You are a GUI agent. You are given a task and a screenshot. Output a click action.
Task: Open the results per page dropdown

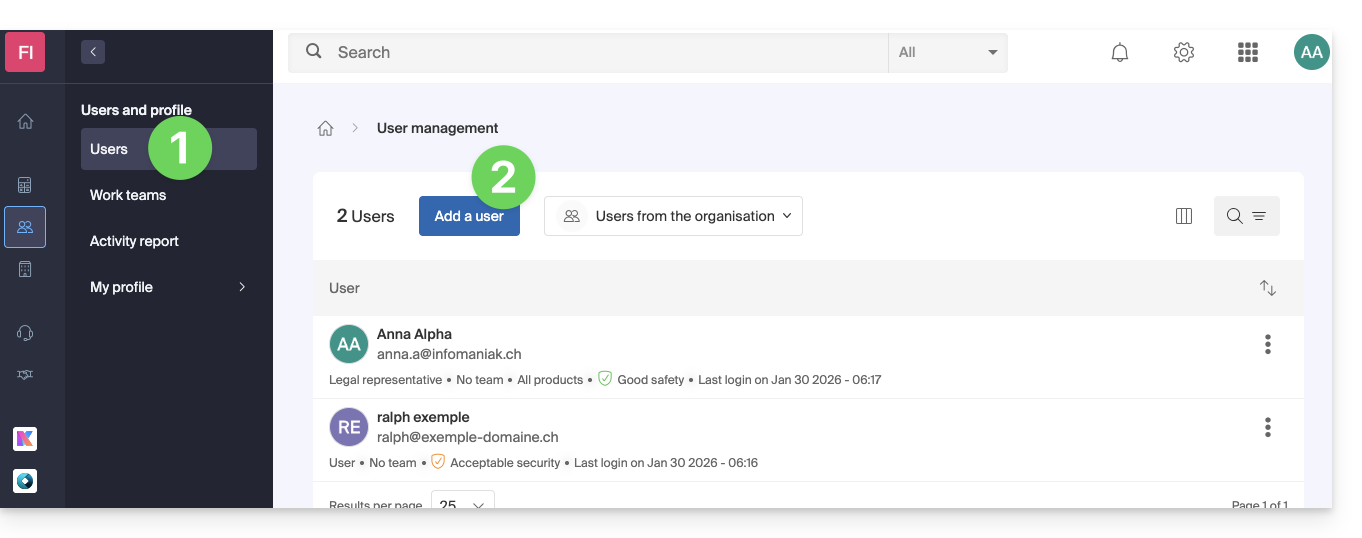(462, 503)
